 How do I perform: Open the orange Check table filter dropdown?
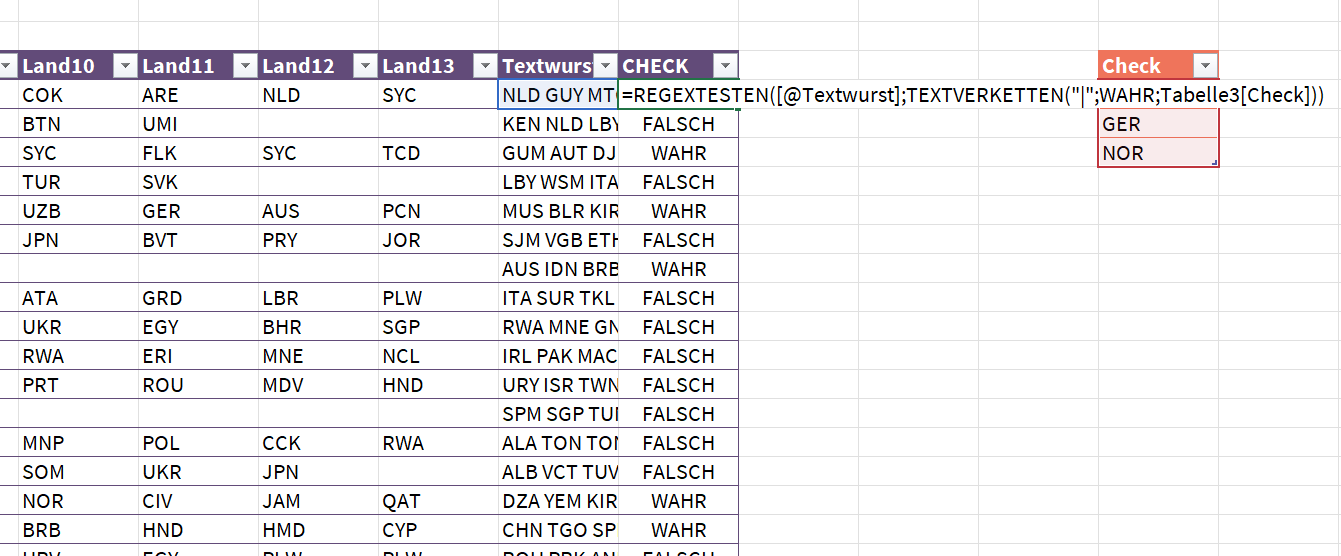click(1205, 67)
